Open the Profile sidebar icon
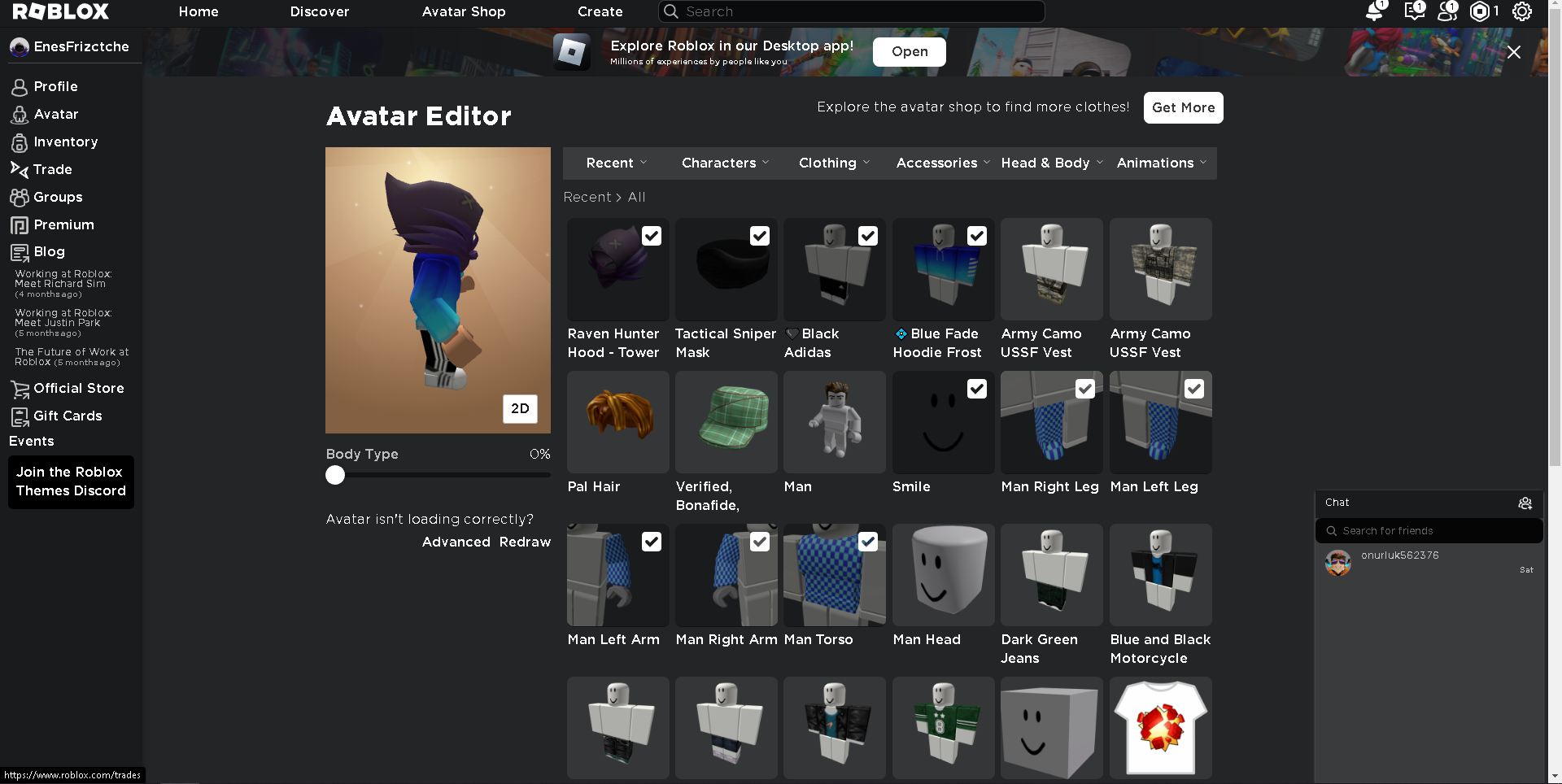The image size is (1562, 784). 20,87
